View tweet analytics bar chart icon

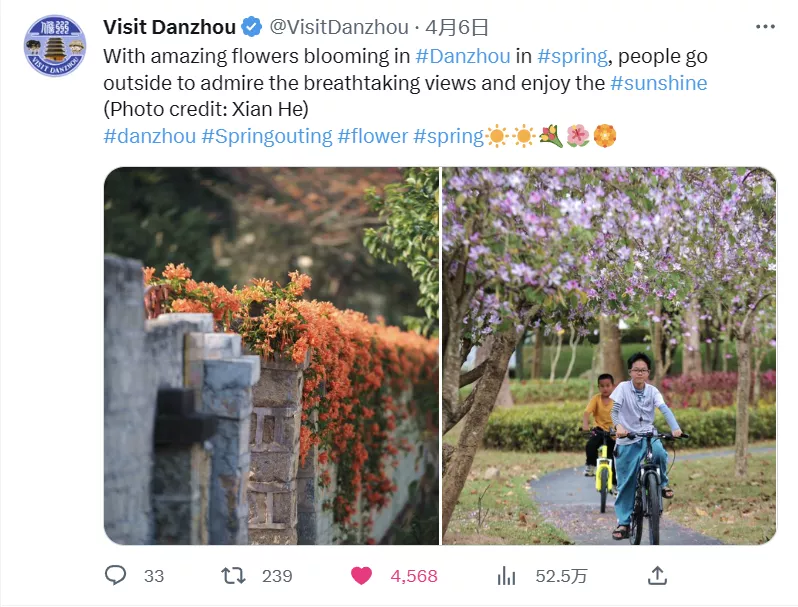point(506,576)
